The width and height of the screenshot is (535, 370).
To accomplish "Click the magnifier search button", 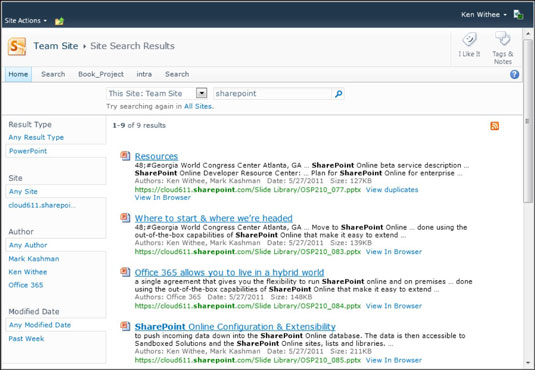I will tap(338, 94).
